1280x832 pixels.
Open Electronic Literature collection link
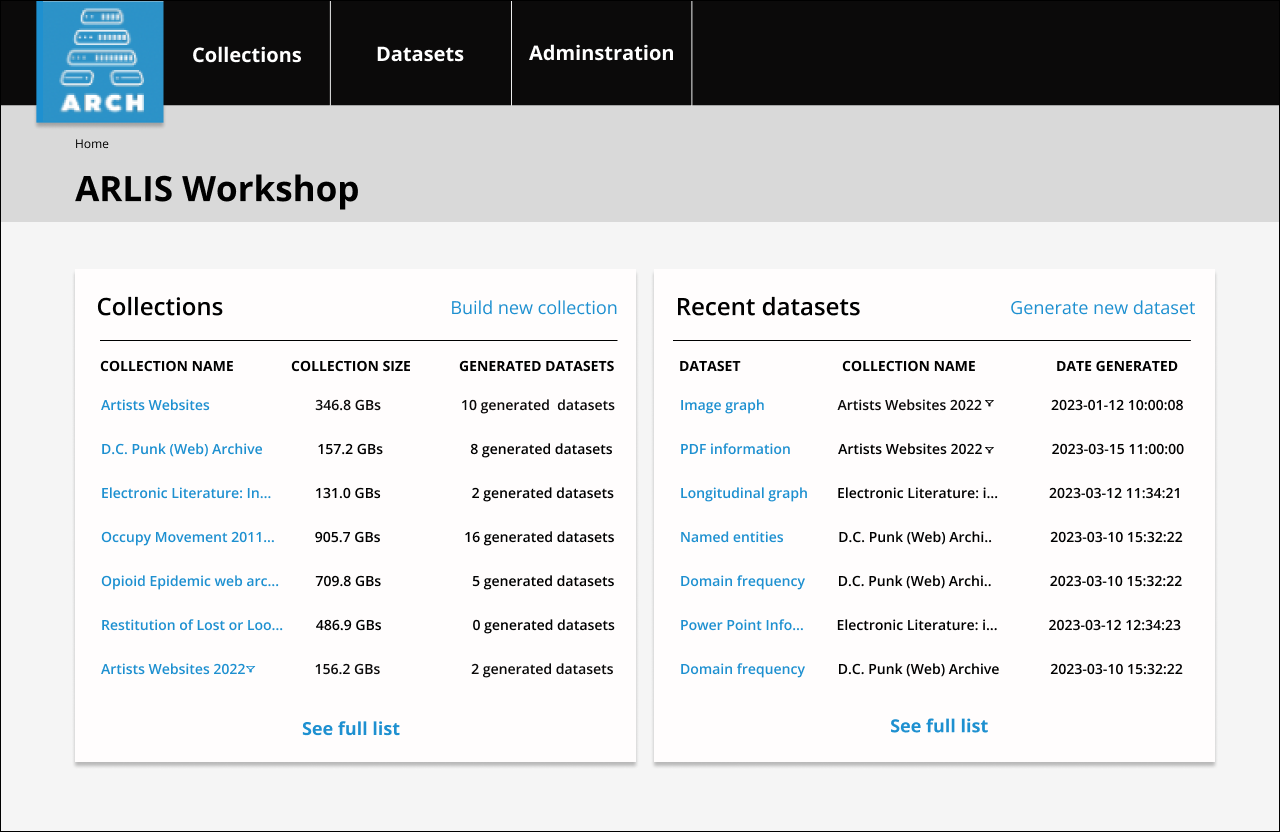tap(186, 493)
